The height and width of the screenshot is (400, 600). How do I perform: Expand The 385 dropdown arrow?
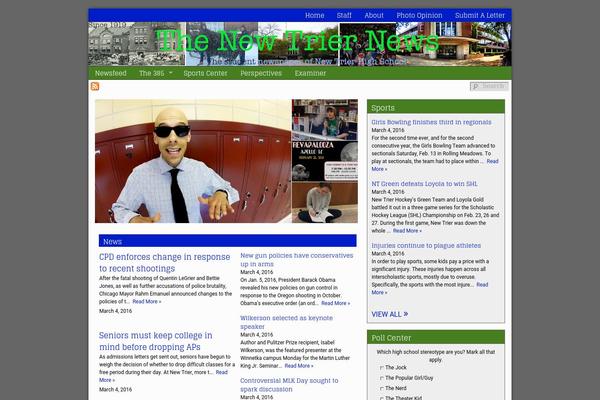(171, 73)
